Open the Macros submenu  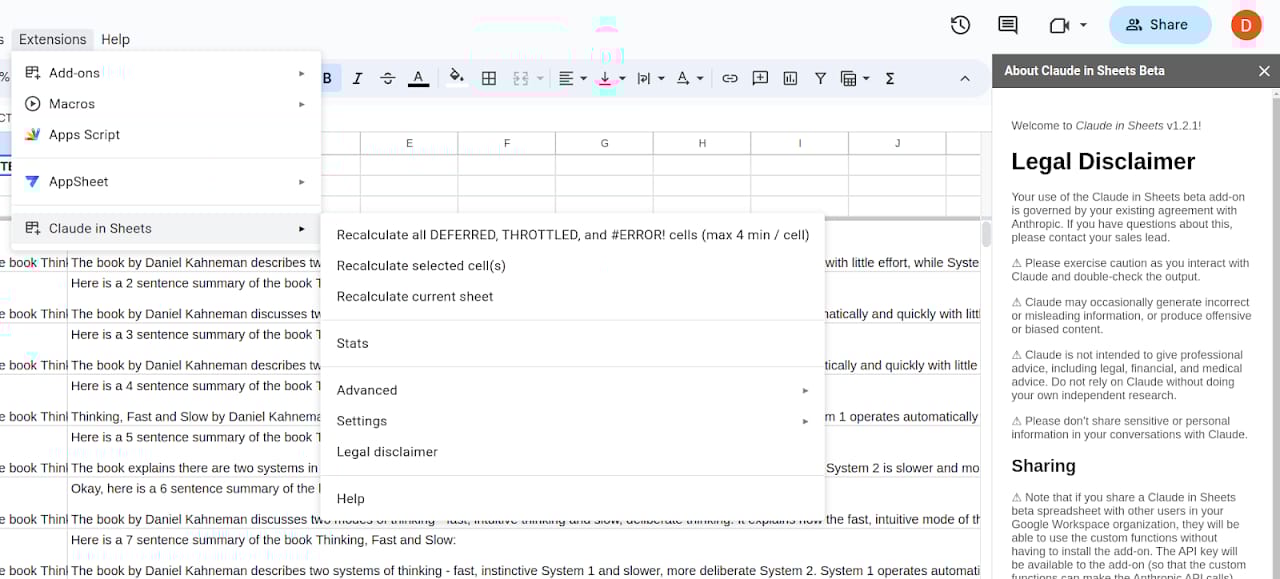[166, 104]
